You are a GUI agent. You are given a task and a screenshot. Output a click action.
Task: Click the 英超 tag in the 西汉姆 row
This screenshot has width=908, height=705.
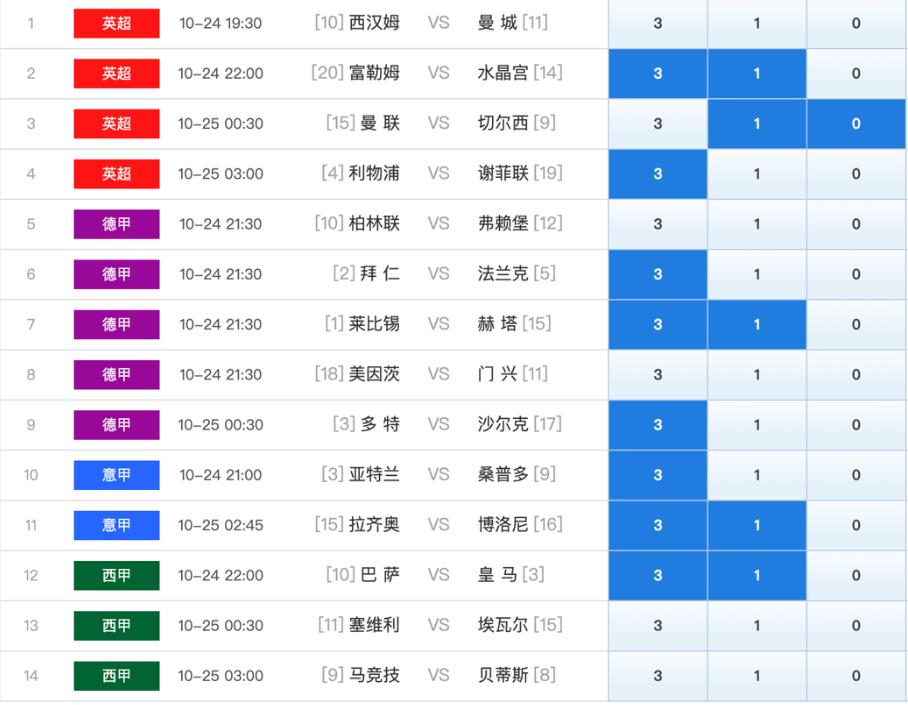coord(116,24)
